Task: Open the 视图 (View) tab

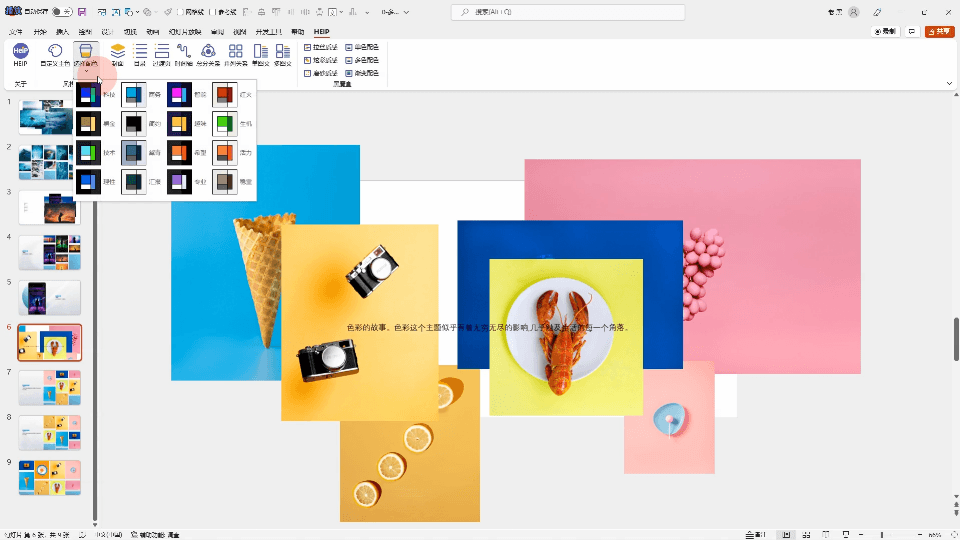Action: click(239, 31)
